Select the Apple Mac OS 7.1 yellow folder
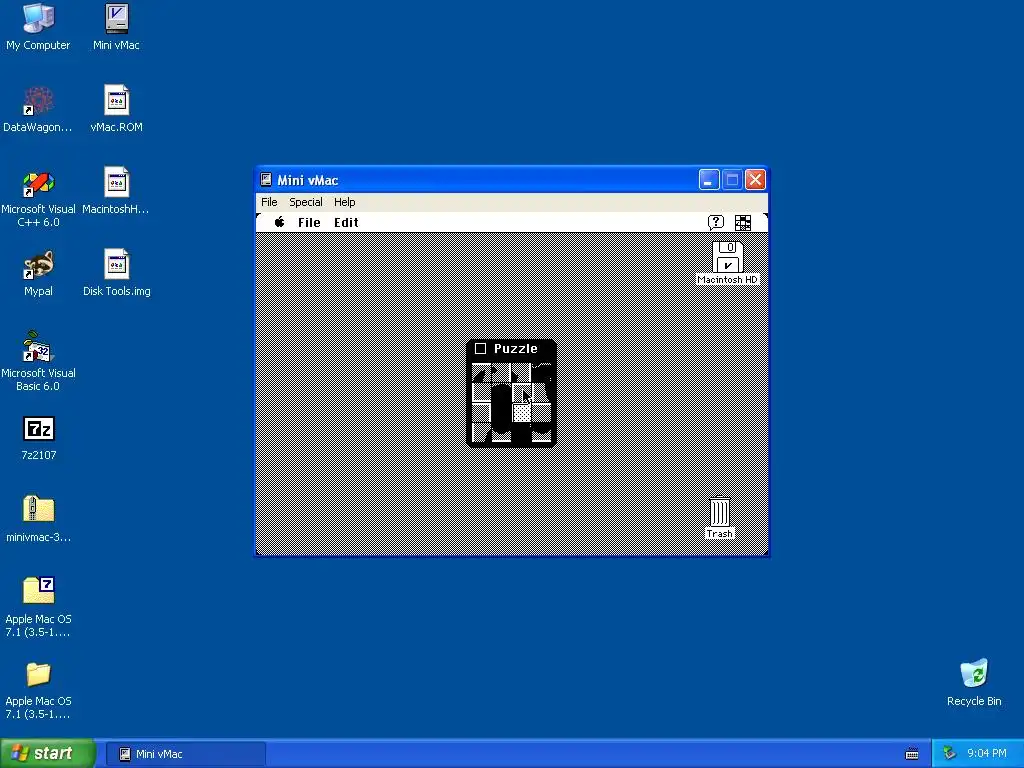Image resolution: width=1024 pixels, height=768 pixels. tap(38, 690)
